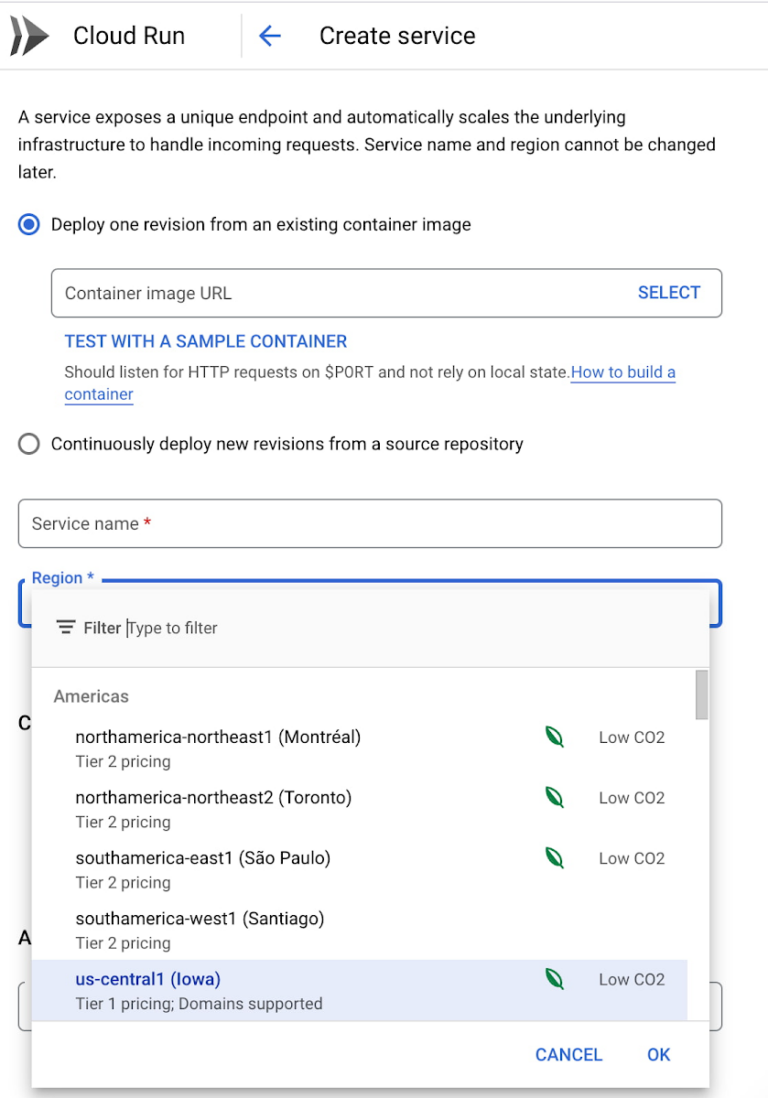The height and width of the screenshot is (1098, 768).
Task: Select deploy from existing container image option
Action: click(x=30, y=224)
